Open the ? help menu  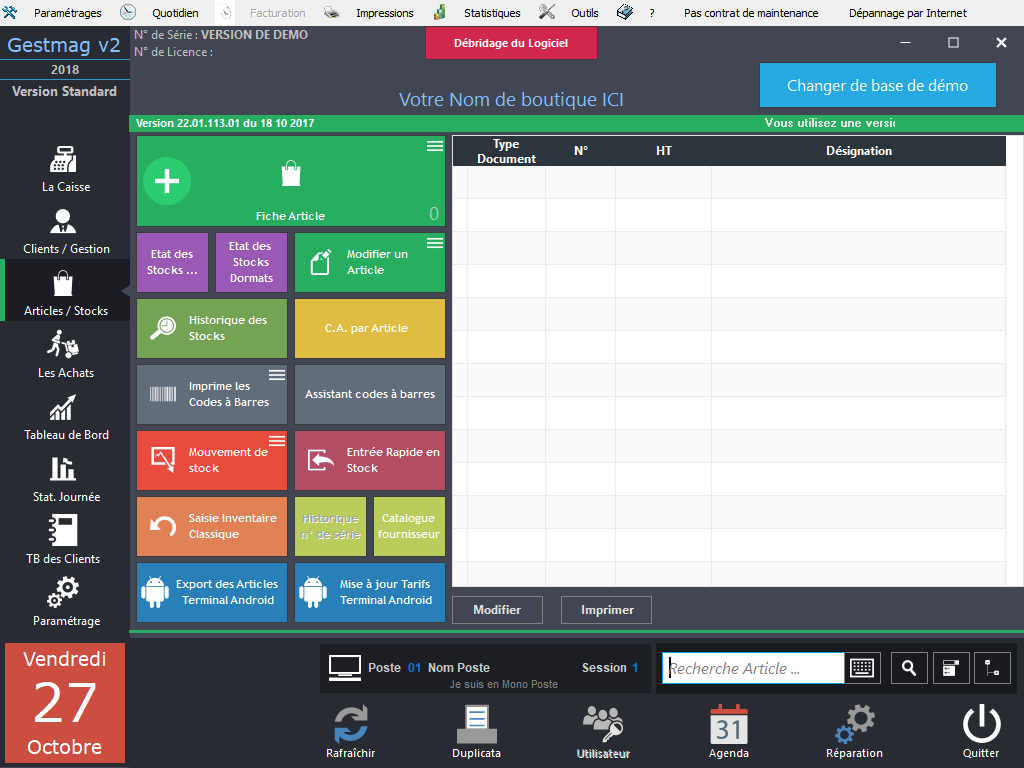point(652,12)
